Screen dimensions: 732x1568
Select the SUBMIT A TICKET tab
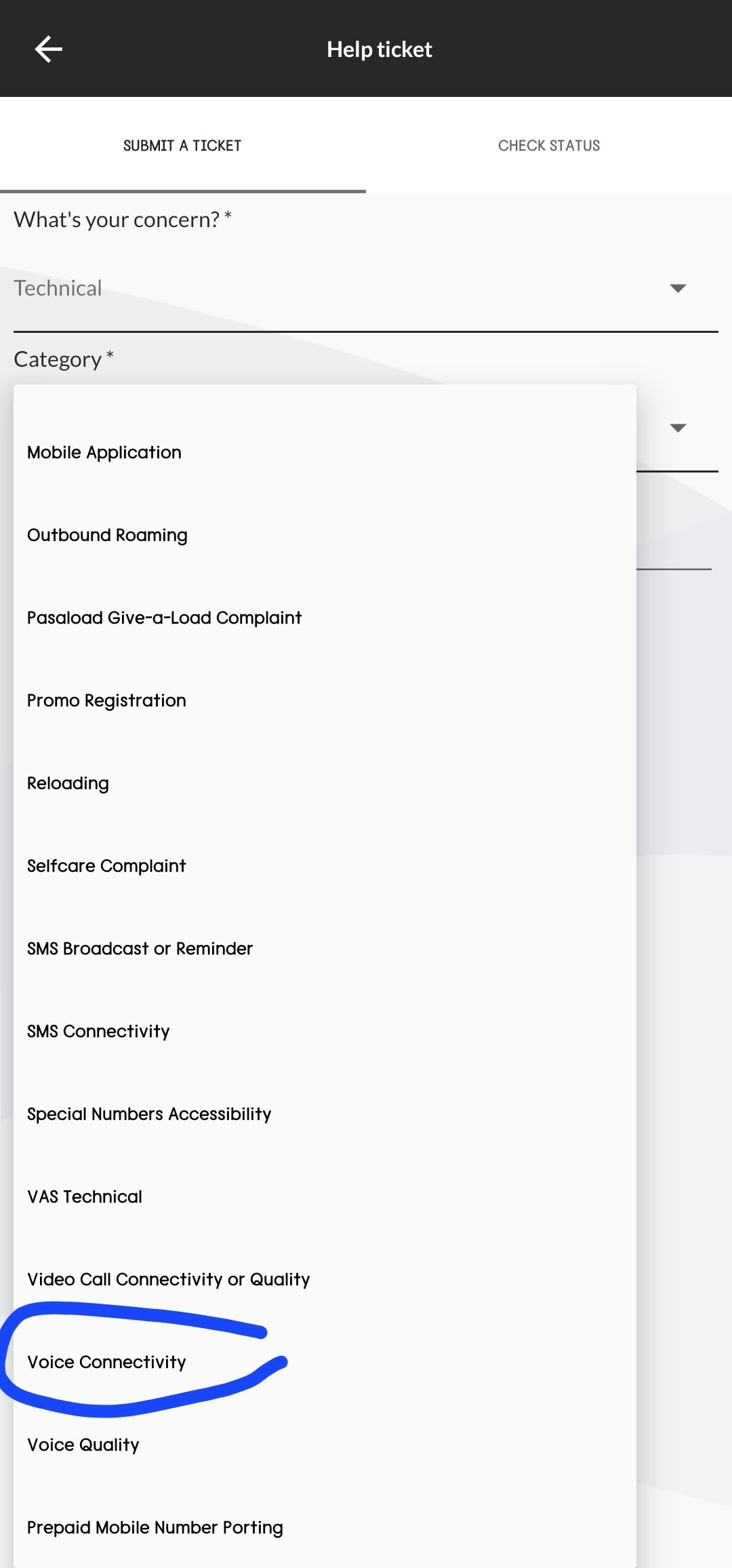[182, 145]
